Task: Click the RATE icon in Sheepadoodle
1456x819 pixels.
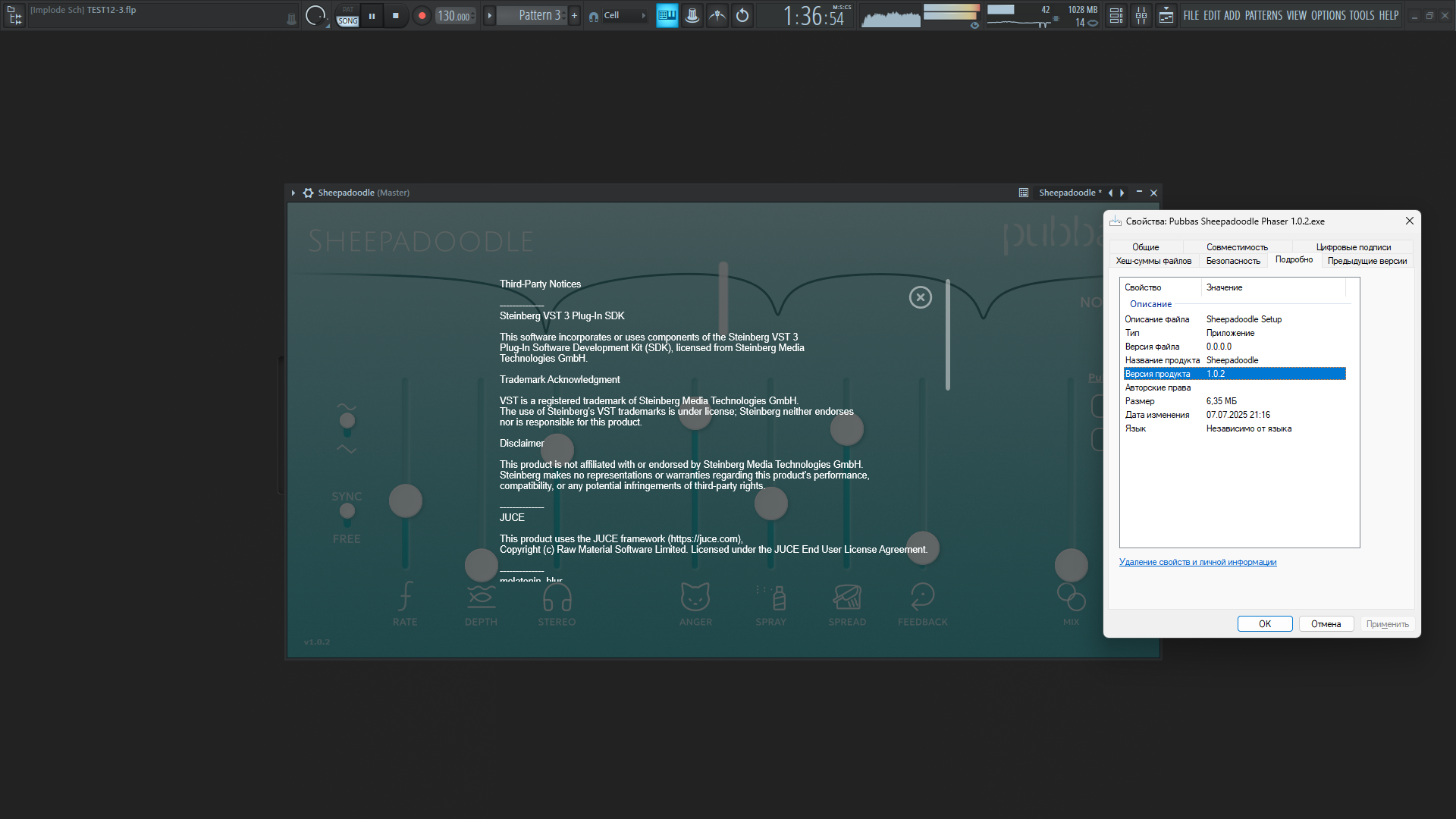Action: (406, 596)
